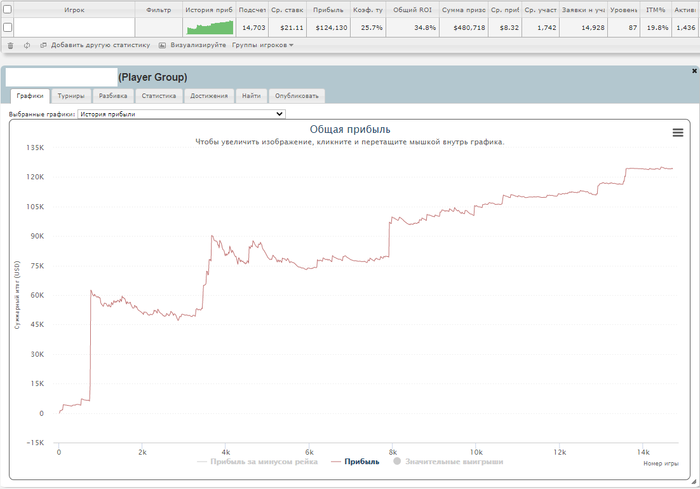
Task: Switch to the Турниры tab
Action: coord(71,96)
